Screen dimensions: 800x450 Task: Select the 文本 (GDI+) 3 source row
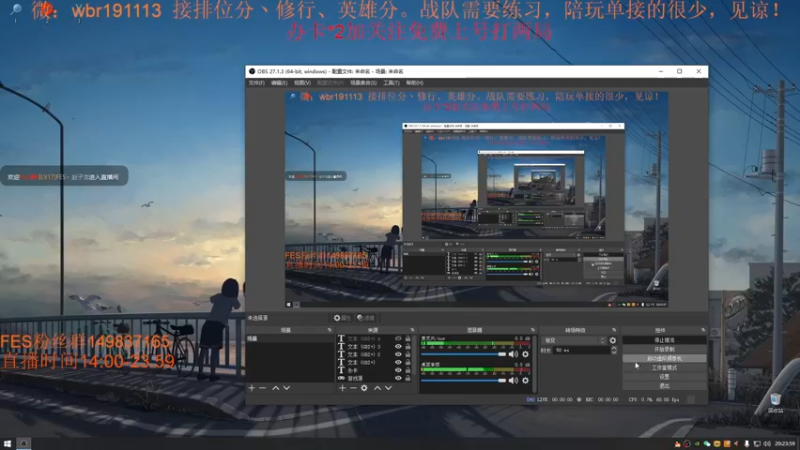(374, 346)
